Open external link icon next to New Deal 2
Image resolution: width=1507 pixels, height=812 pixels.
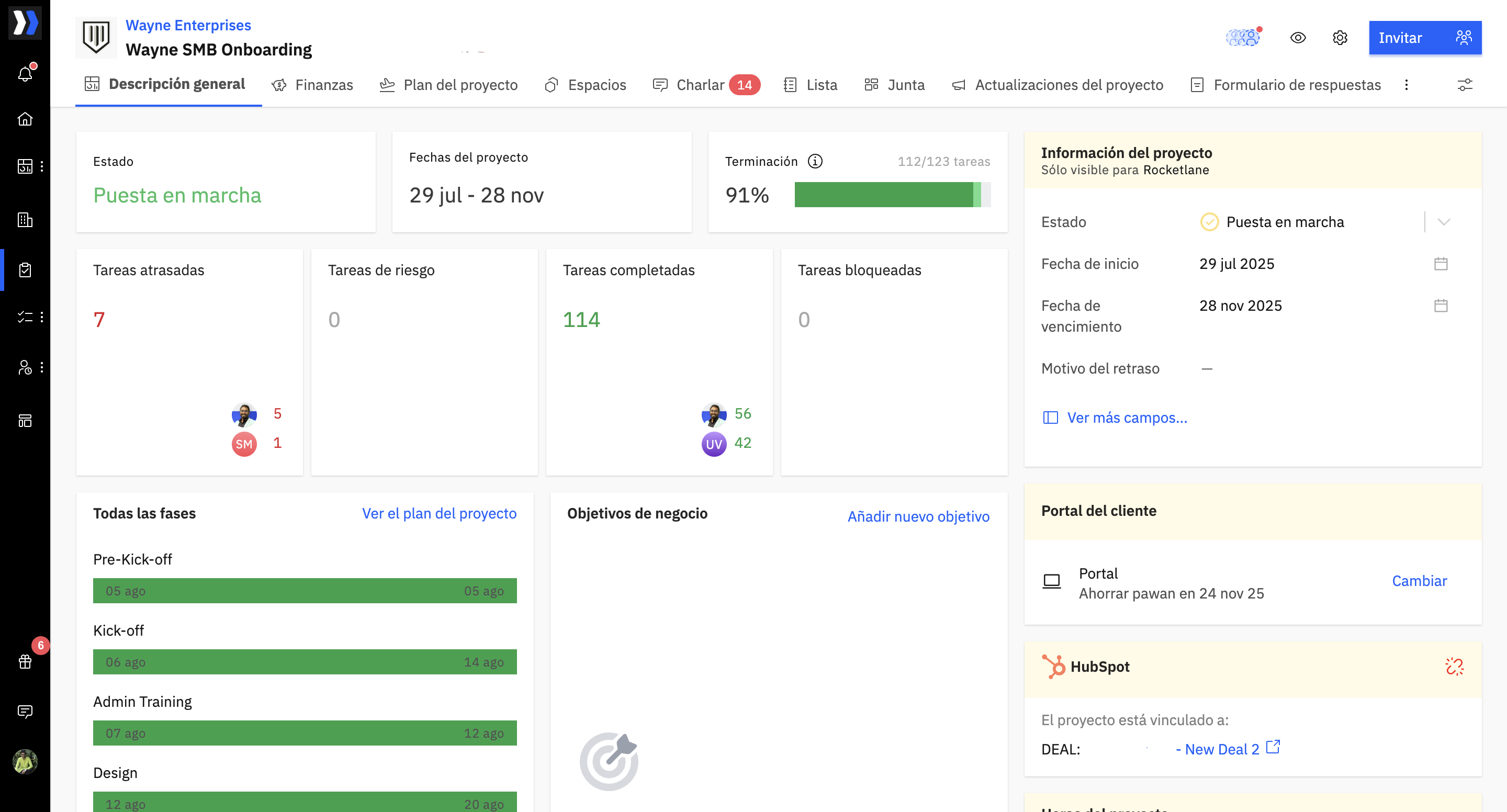(x=1273, y=748)
